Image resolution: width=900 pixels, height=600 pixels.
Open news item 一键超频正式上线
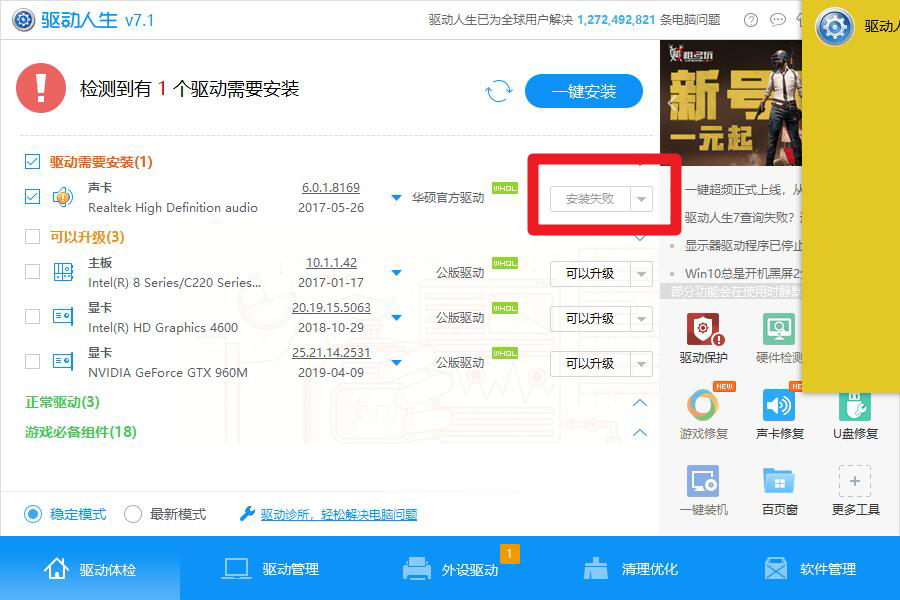click(743, 189)
